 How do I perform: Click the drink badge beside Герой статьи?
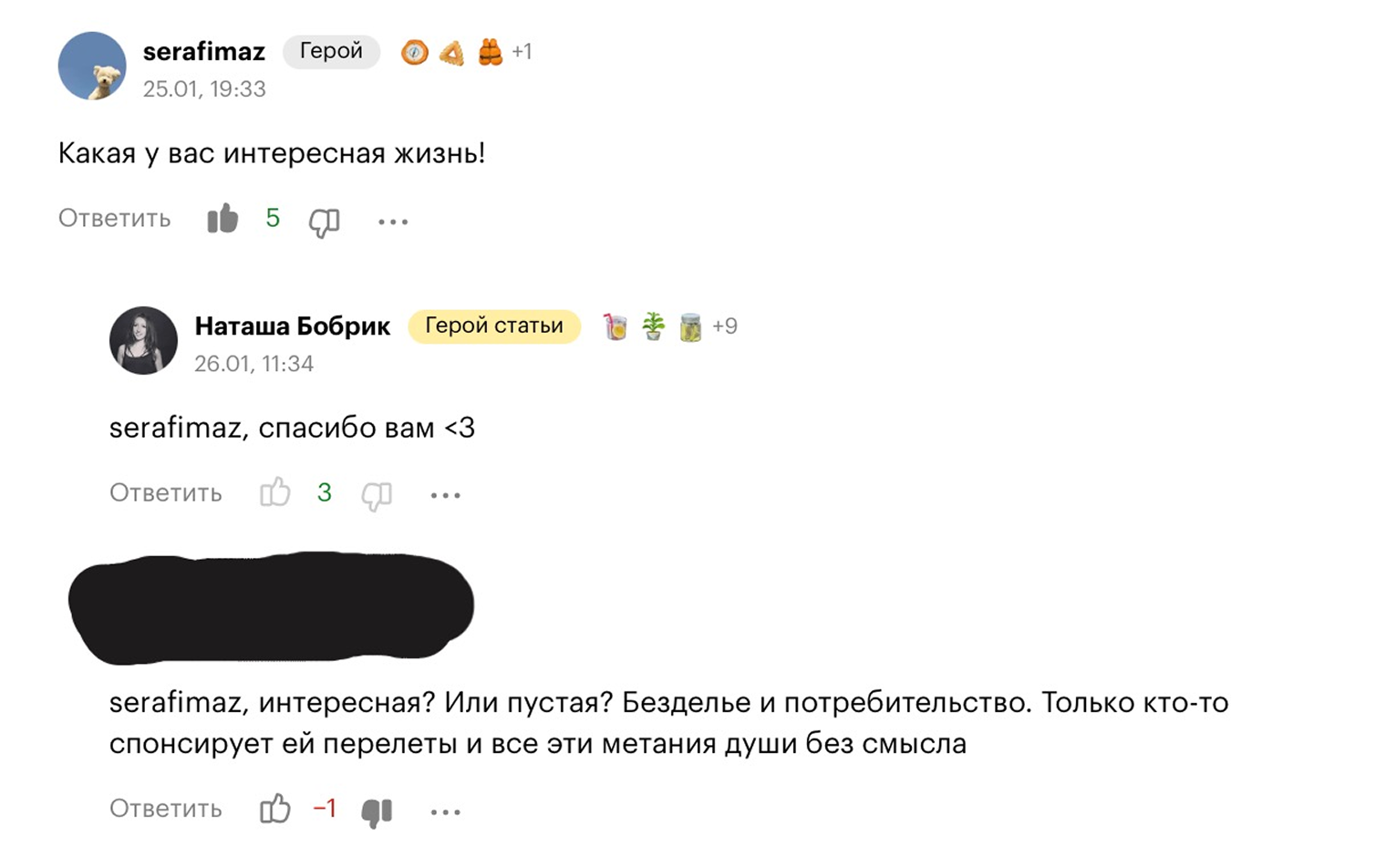(615, 326)
